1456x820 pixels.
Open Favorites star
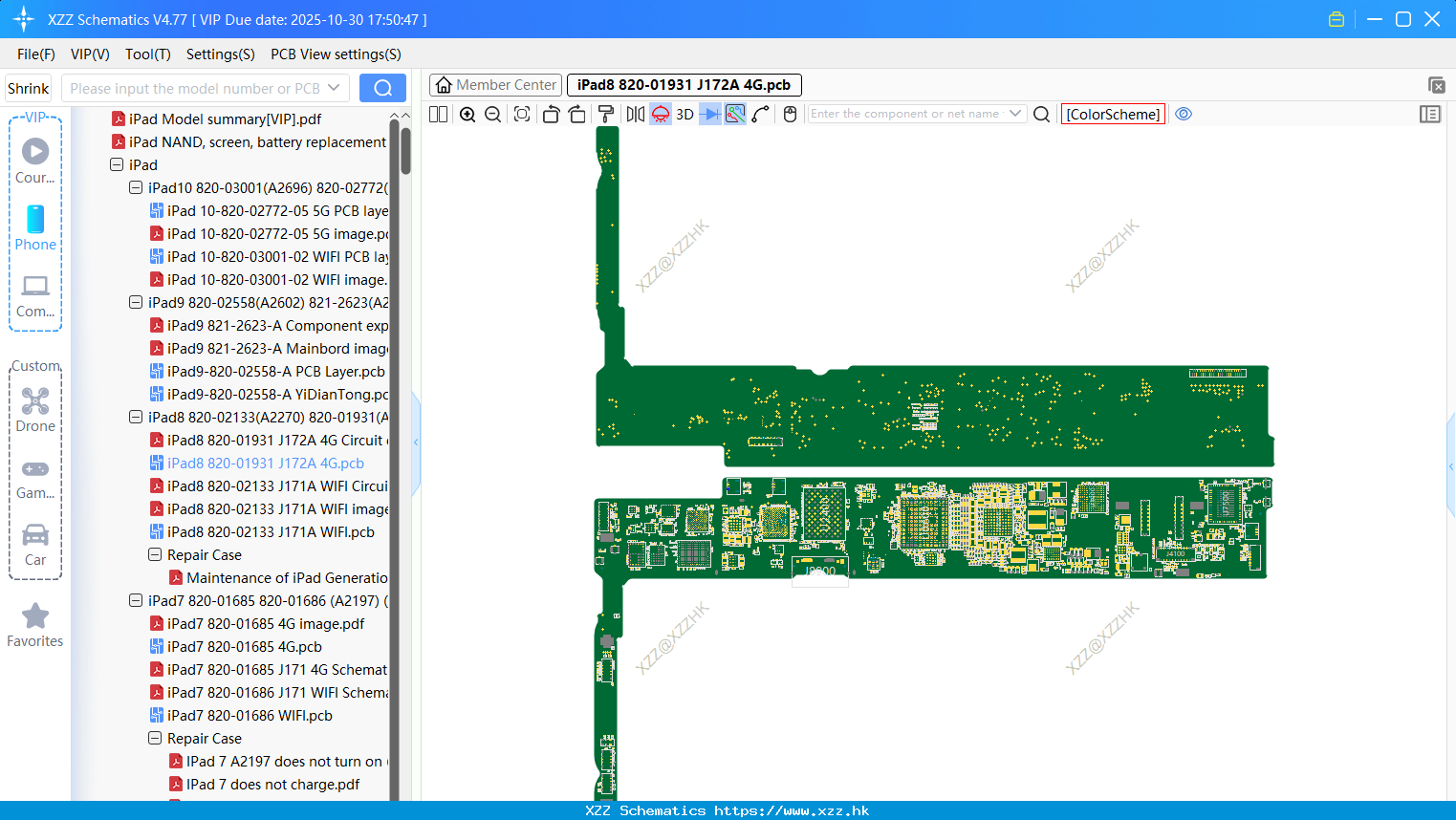pyautogui.click(x=35, y=625)
